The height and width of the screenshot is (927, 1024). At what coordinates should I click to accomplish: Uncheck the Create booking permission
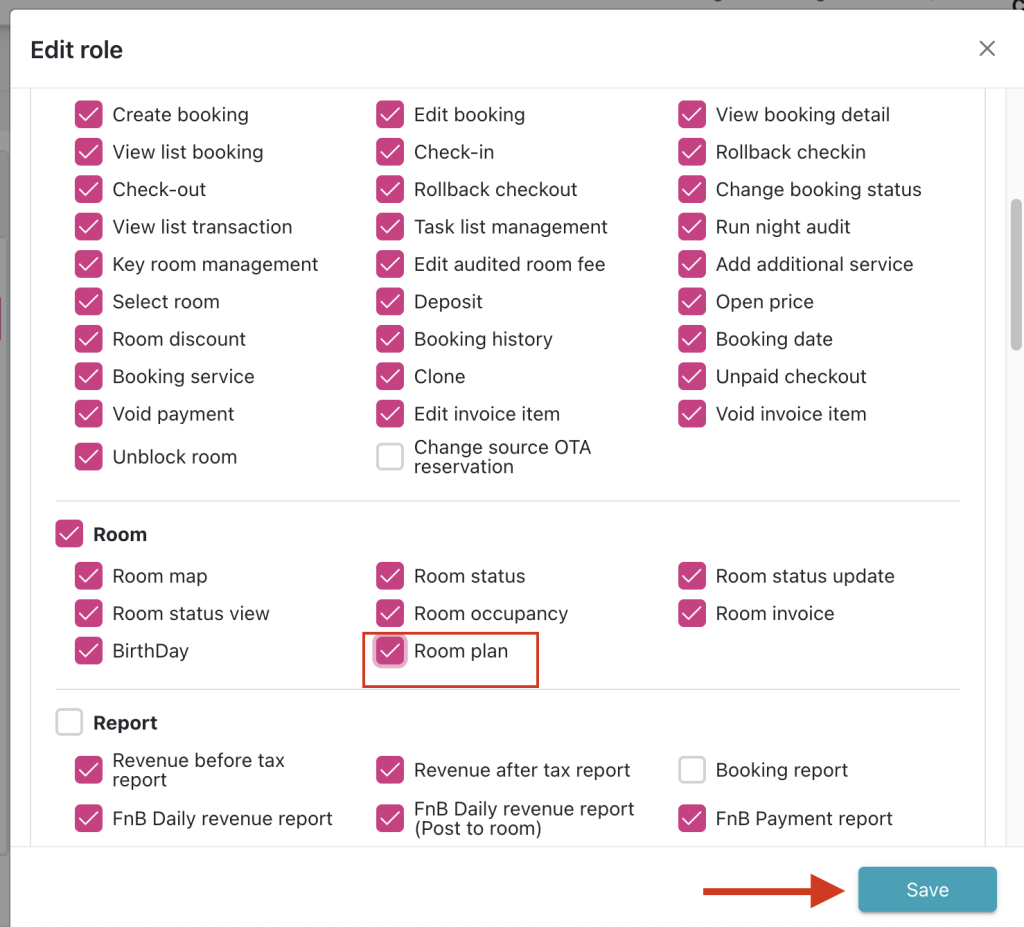(x=89, y=115)
